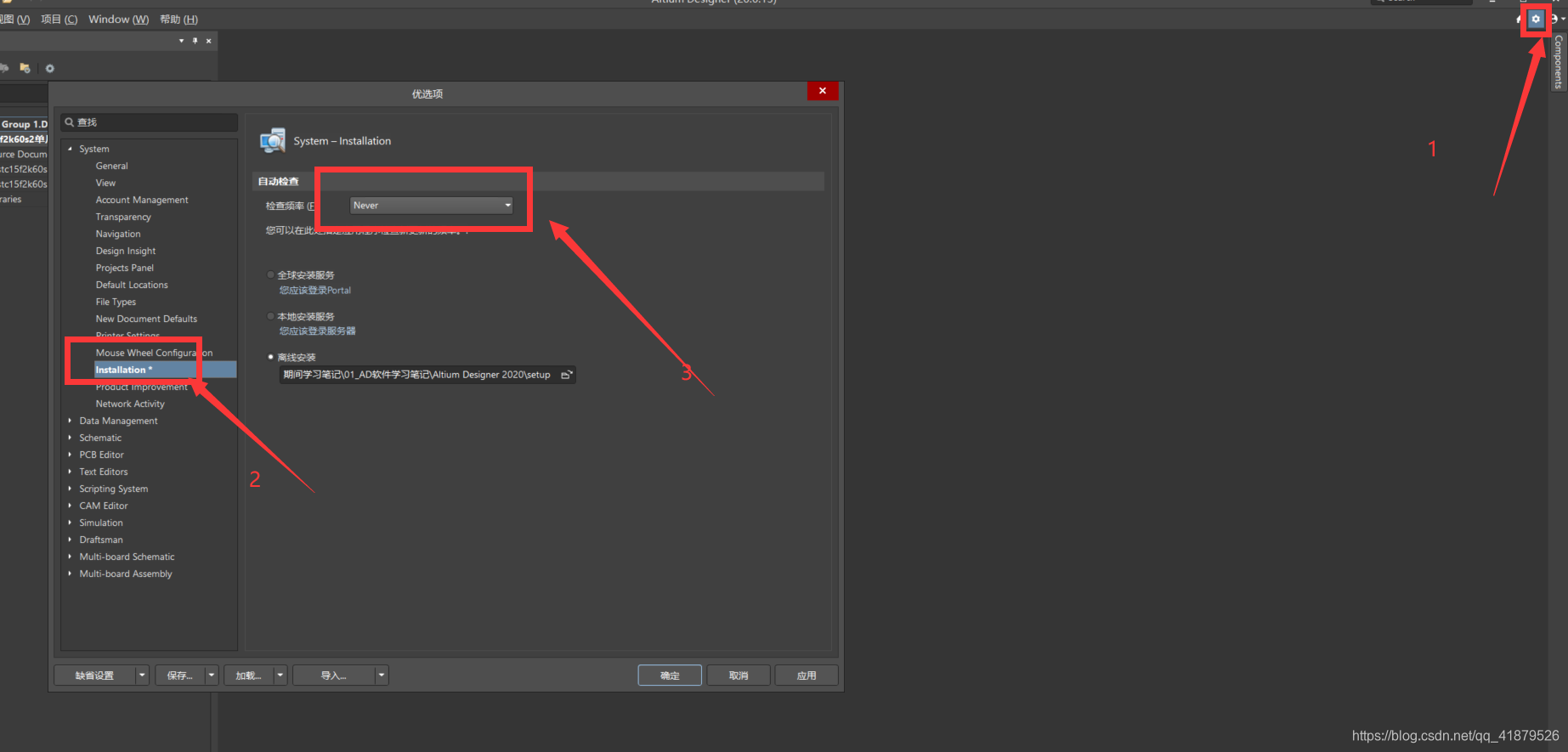
Task: Open the 保存 dropdown arrow
Action: point(212,676)
